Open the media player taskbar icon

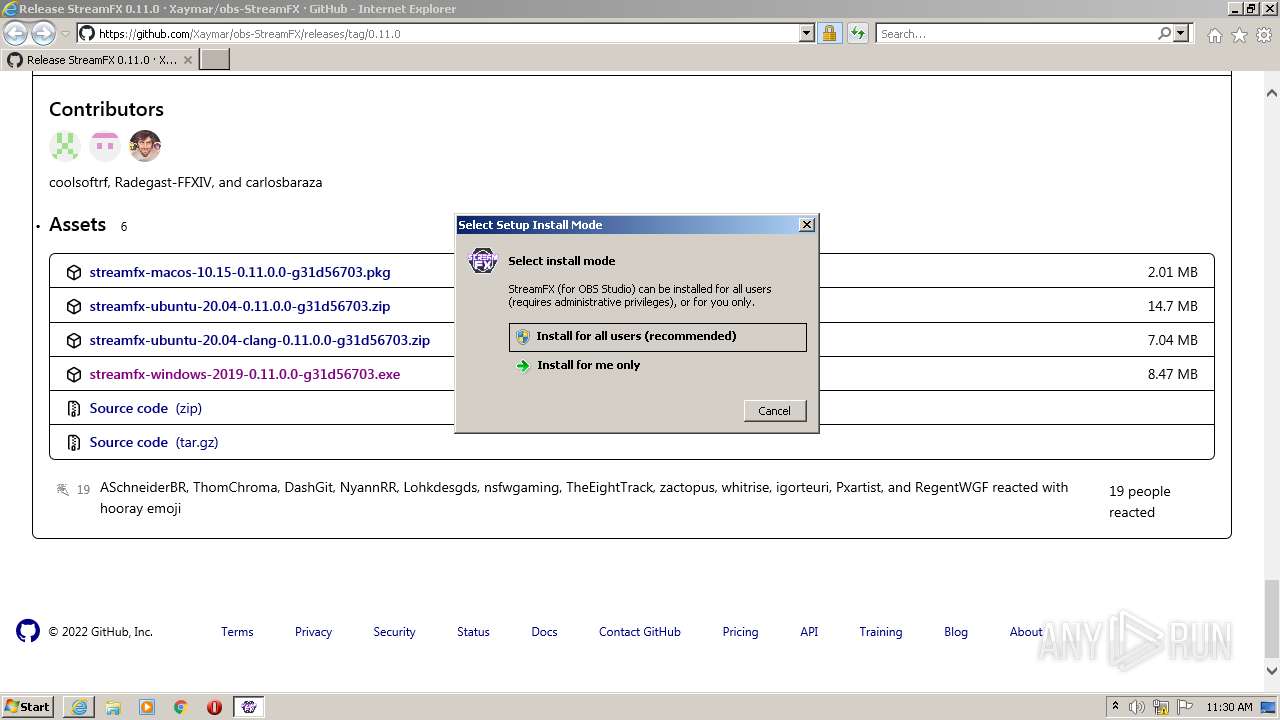147,707
